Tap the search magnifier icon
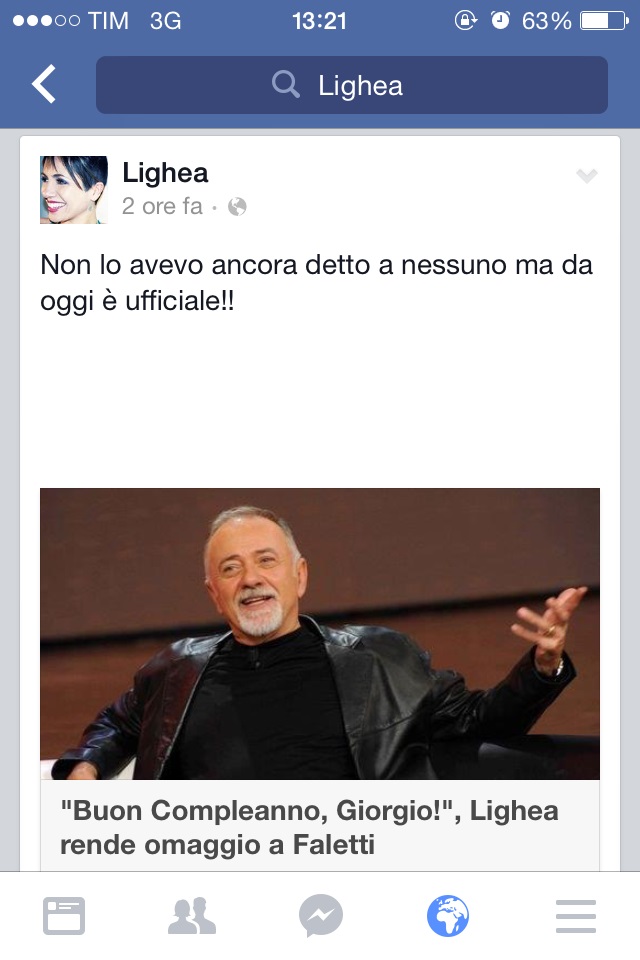 click(x=285, y=84)
